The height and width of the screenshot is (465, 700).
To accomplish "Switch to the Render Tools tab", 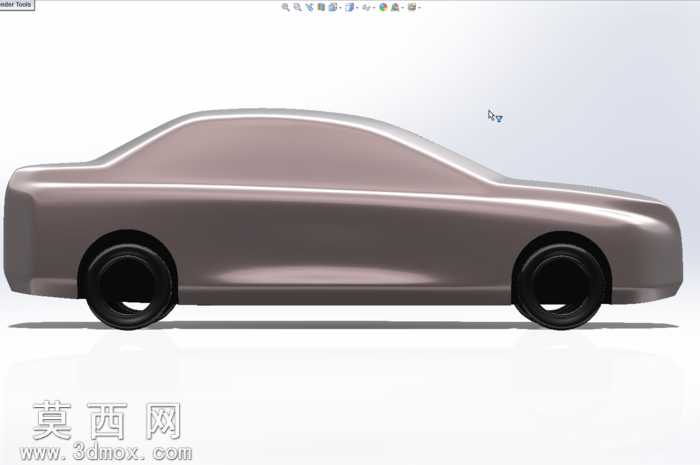I will (x=17, y=4).
